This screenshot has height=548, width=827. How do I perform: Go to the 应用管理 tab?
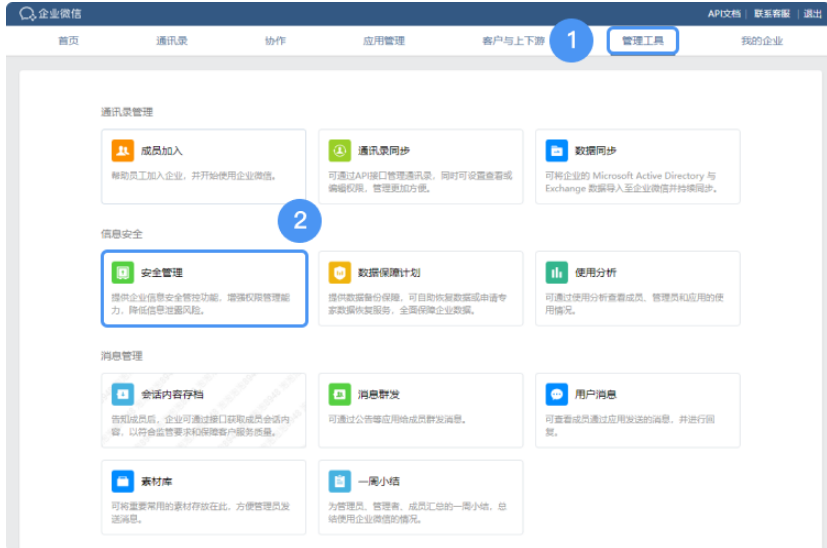pyautogui.click(x=383, y=41)
